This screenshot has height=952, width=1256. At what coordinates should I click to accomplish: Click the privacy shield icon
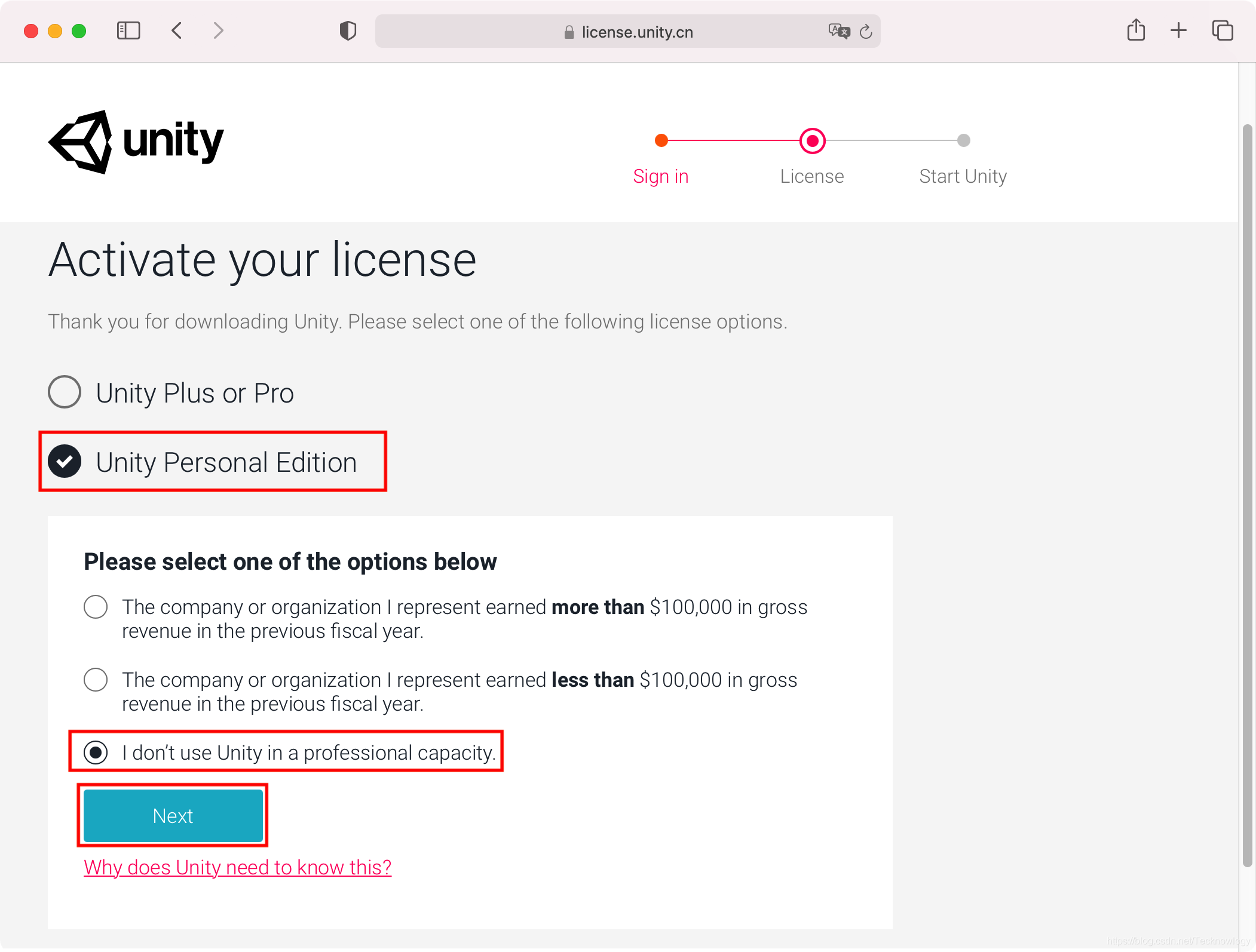click(347, 30)
